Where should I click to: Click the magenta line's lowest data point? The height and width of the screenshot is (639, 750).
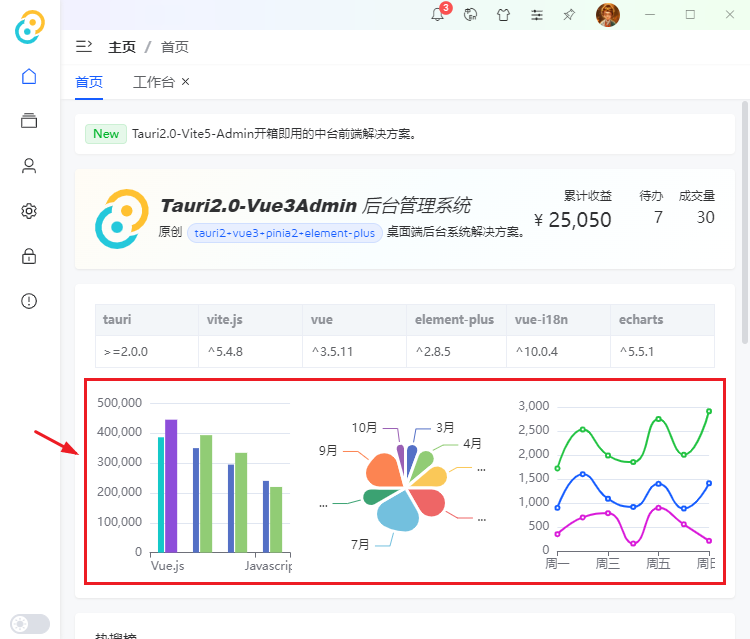pyautogui.click(x=633, y=543)
